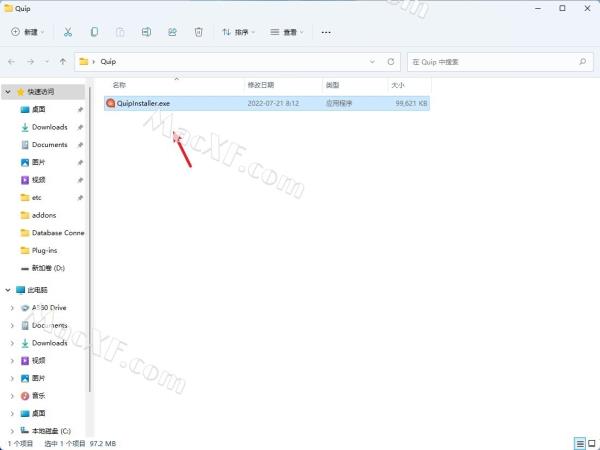Screen dimensions: 600x450
Task: Open the etc folder in sidebar
Action: pos(36,197)
